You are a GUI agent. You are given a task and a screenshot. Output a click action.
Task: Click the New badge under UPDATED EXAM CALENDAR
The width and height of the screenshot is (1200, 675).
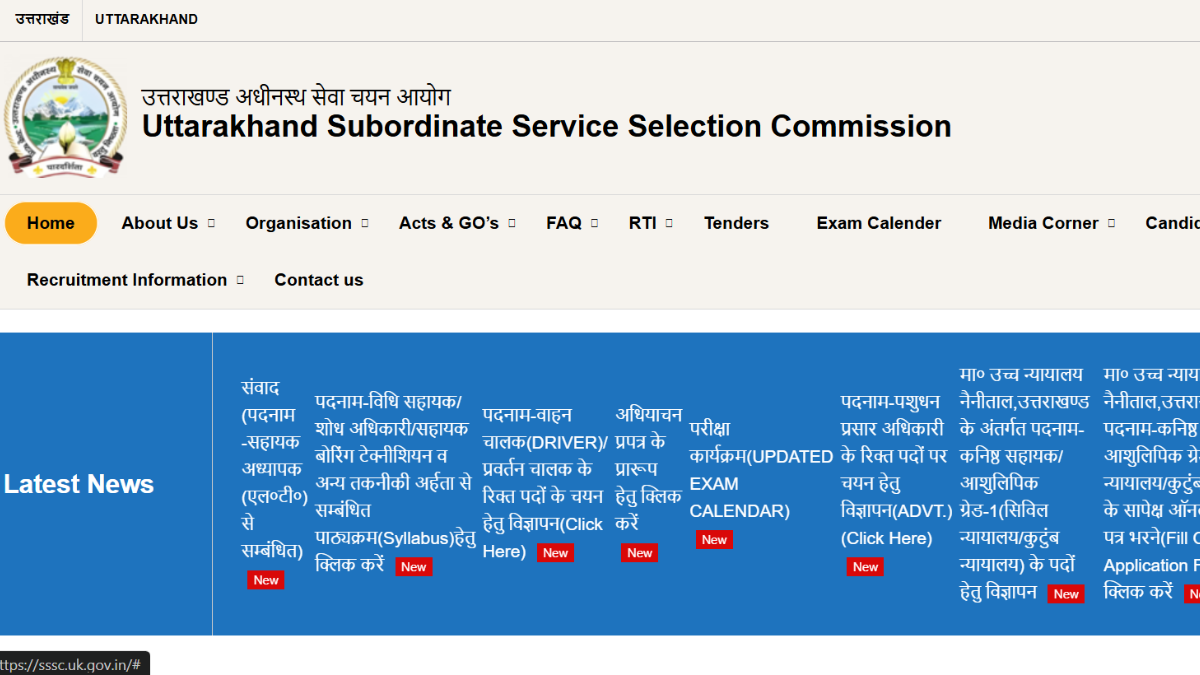pyautogui.click(x=714, y=539)
